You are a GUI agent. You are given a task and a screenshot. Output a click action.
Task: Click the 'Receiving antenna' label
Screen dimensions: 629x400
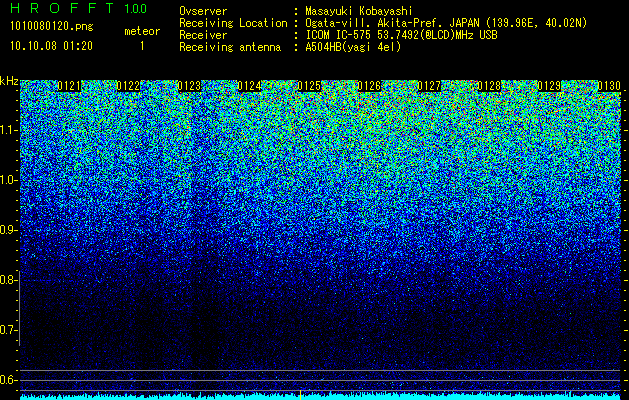pos(230,47)
